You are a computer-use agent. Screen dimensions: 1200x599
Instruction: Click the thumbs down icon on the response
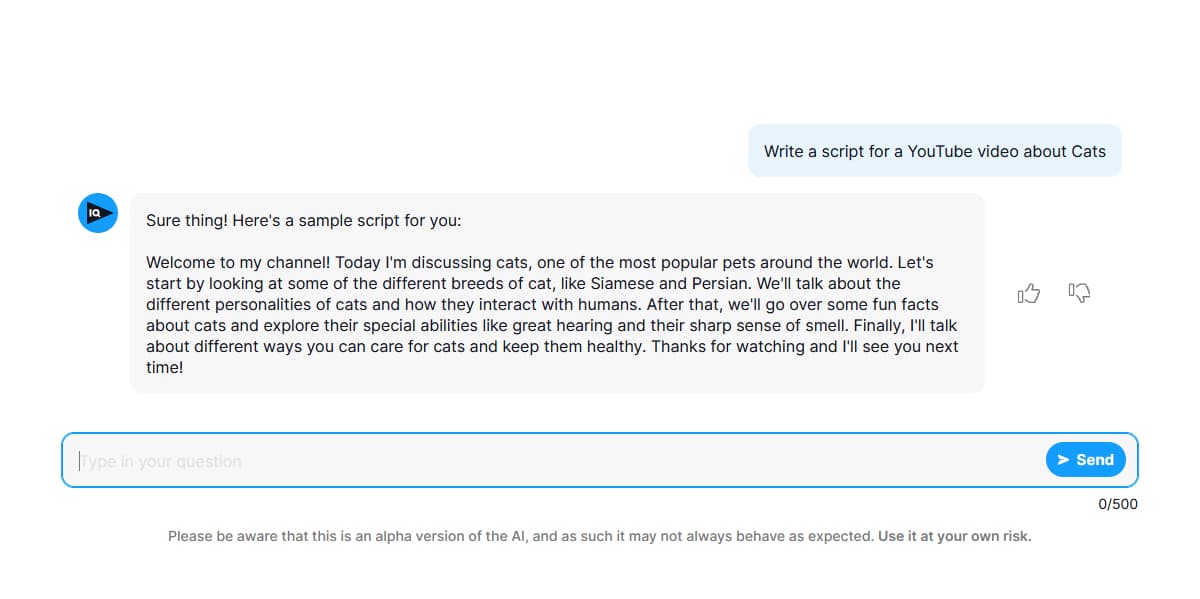click(x=1079, y=292)
